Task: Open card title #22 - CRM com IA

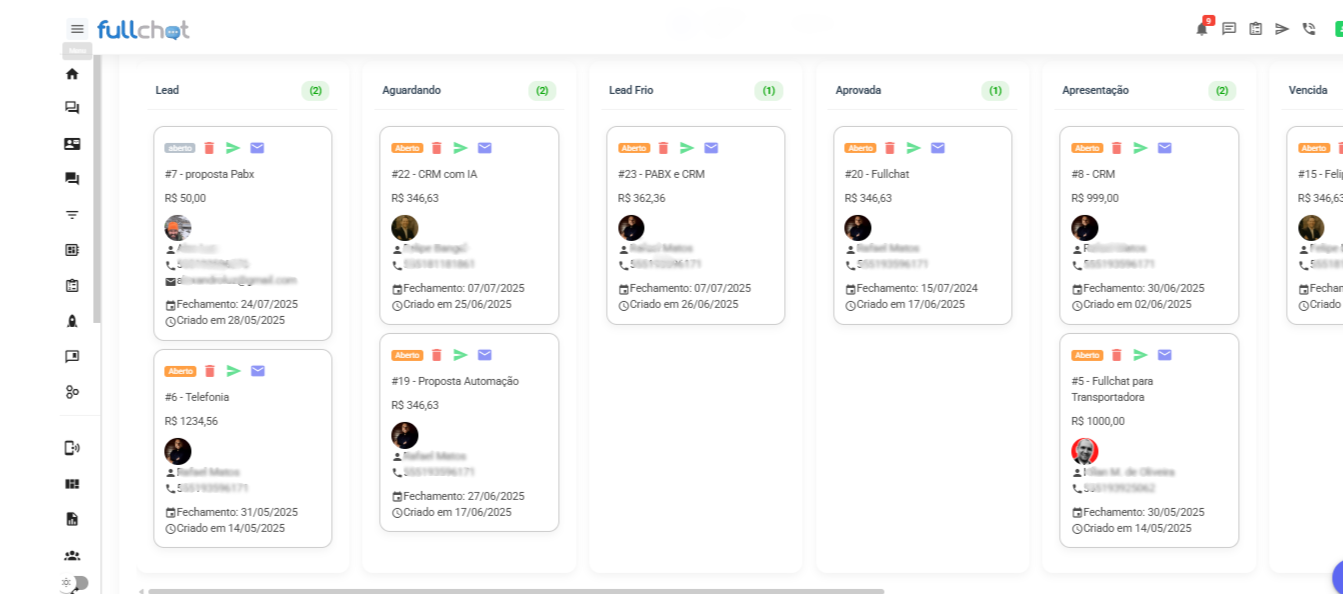Action: [x=434, y=174]
